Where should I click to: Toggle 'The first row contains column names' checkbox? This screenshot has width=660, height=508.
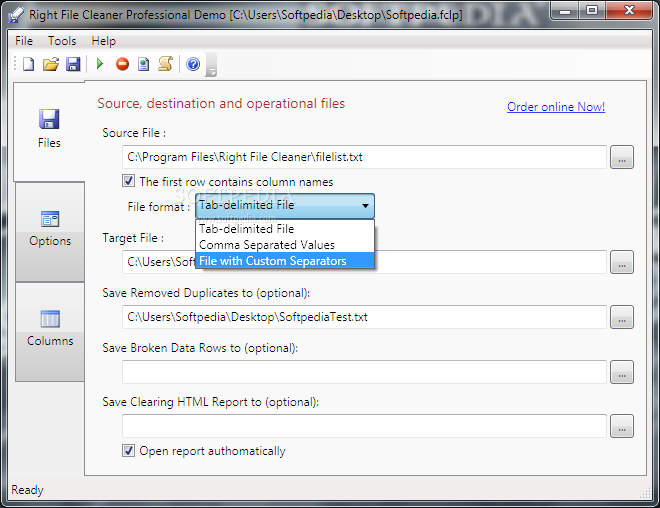tap(128, 181)
